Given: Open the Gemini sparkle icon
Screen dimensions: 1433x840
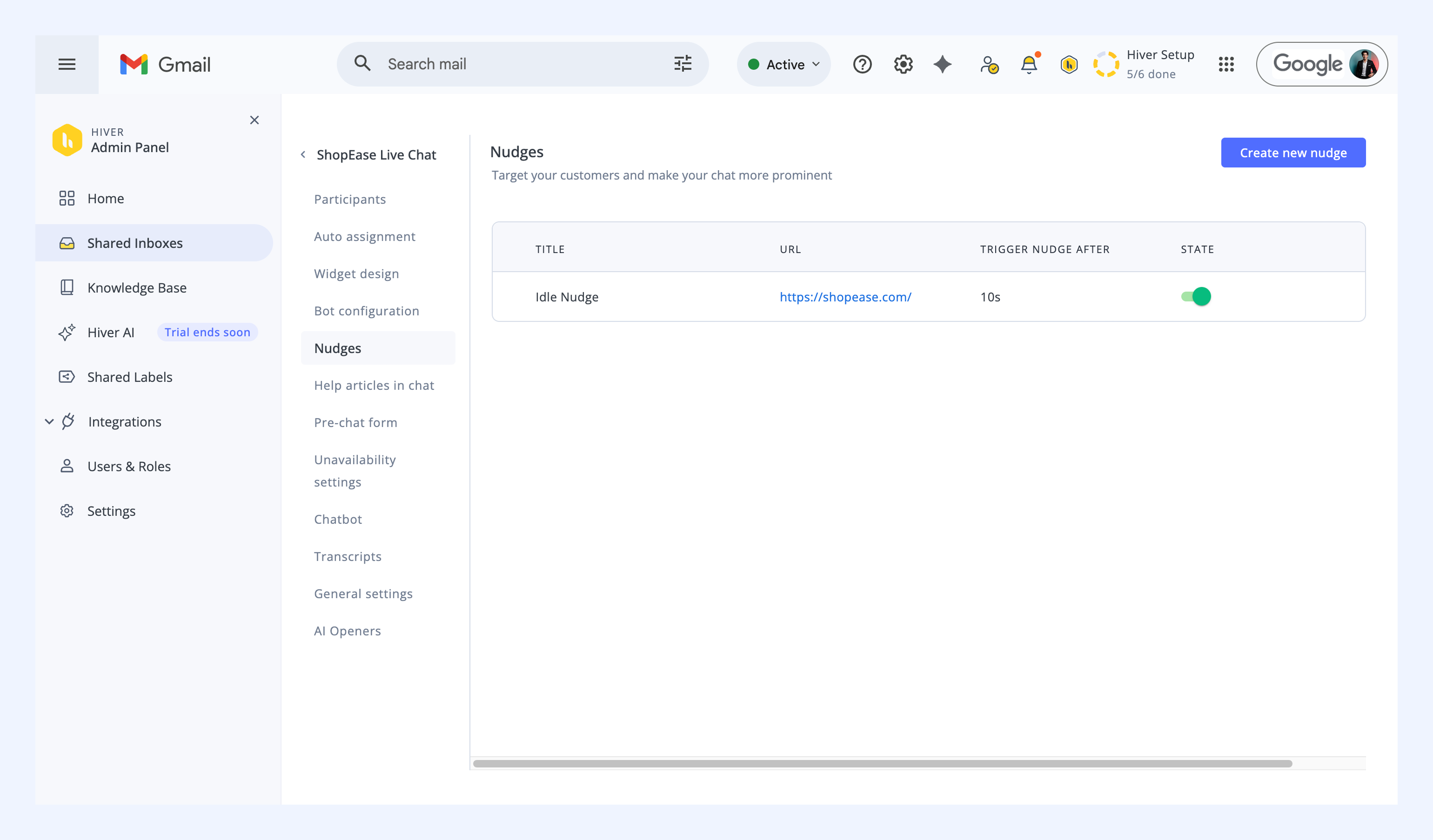Looking at the screenshot, I should (943, 64).
